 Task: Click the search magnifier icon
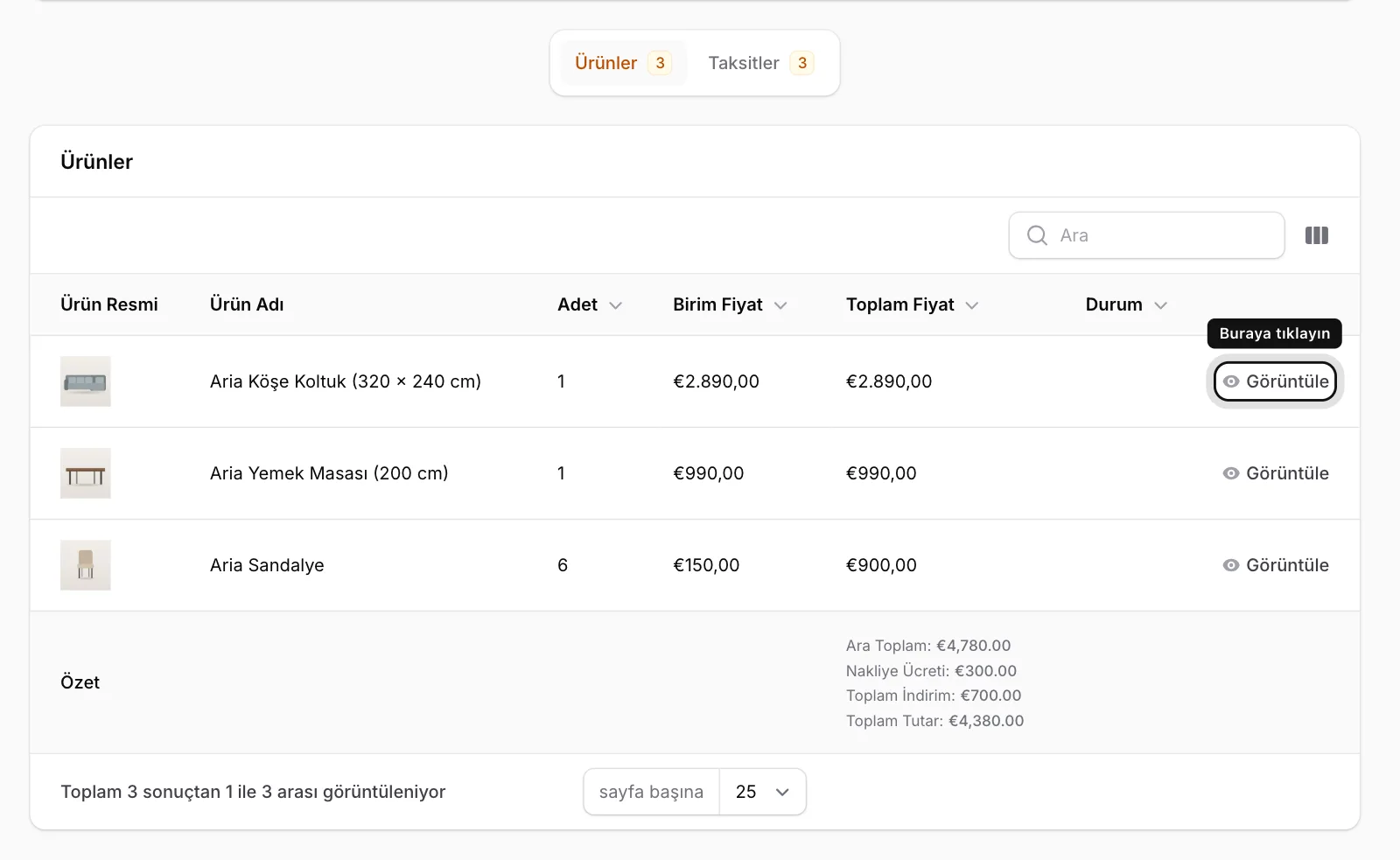pyautogui.click(x=1037, y=235)
